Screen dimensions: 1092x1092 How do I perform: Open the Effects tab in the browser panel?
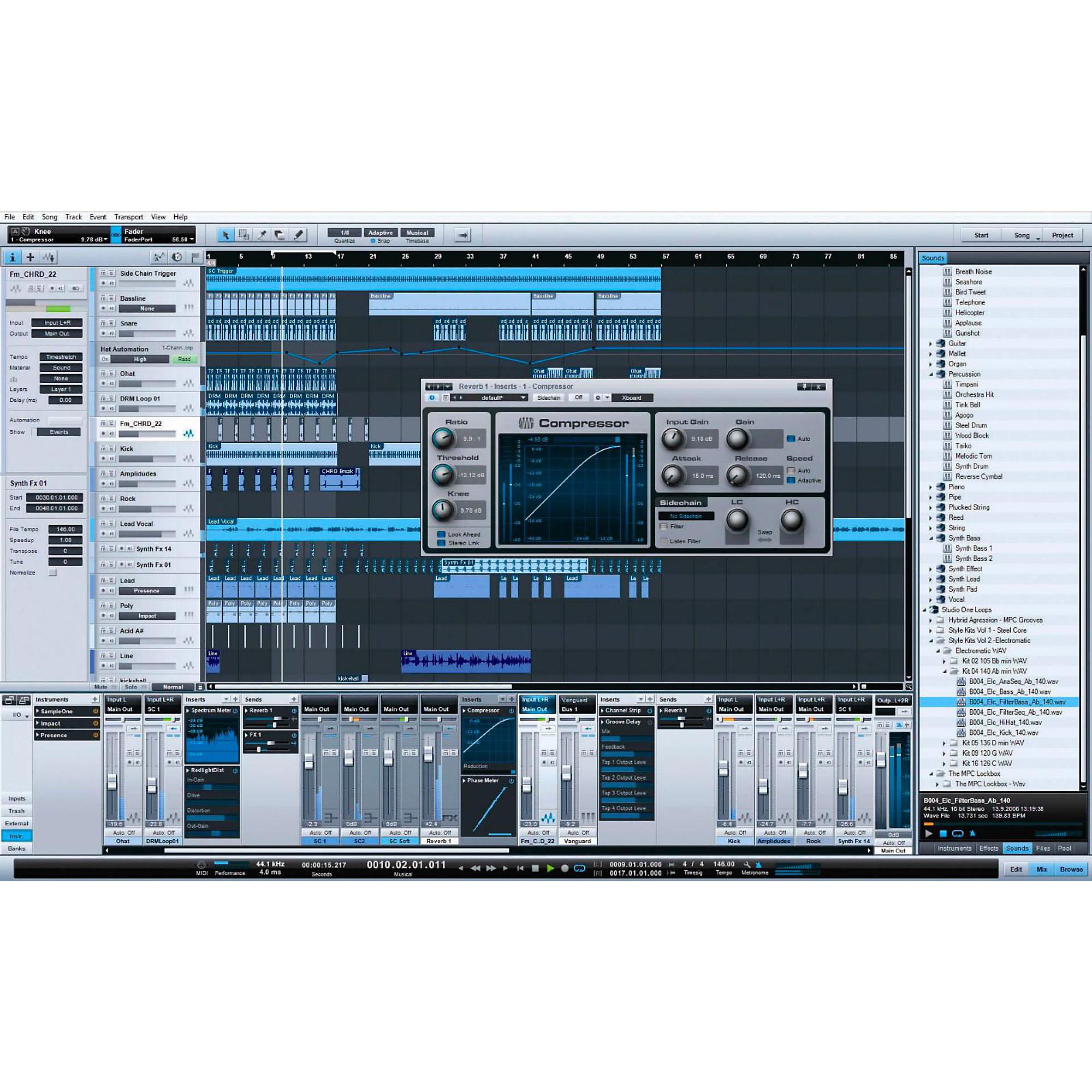pyautogui.click(x=988, y=848)
